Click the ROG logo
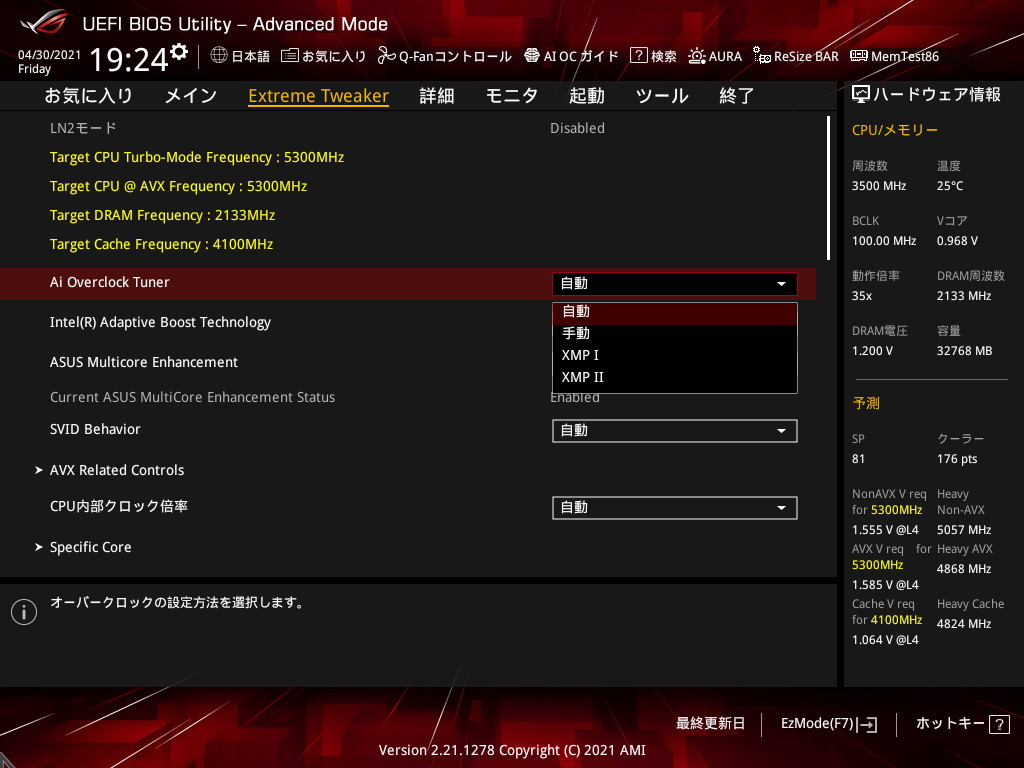Viewport: 1024px width, 768px height. click(44, 23)
